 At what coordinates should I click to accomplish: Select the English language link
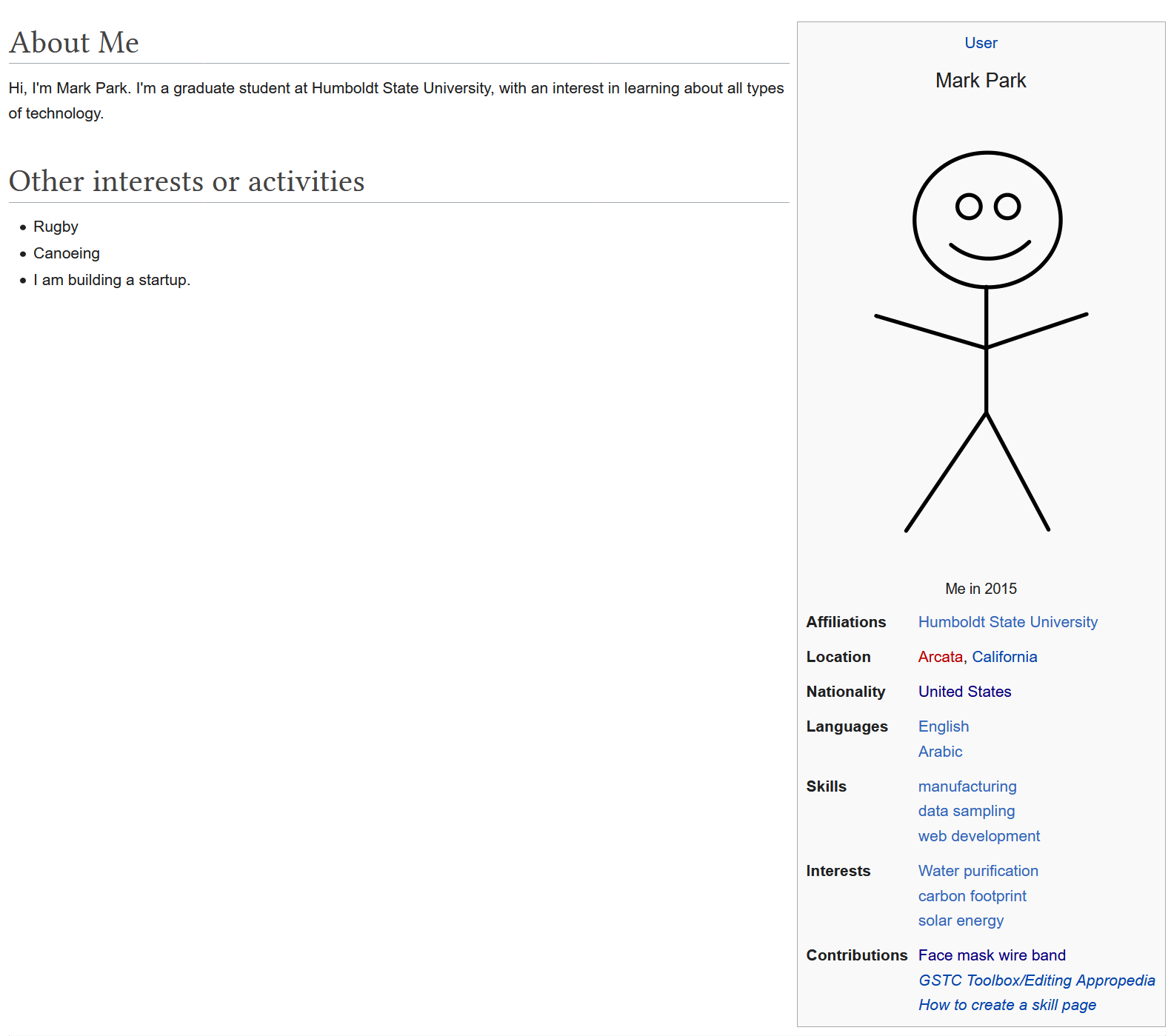[x=943, y=726]
